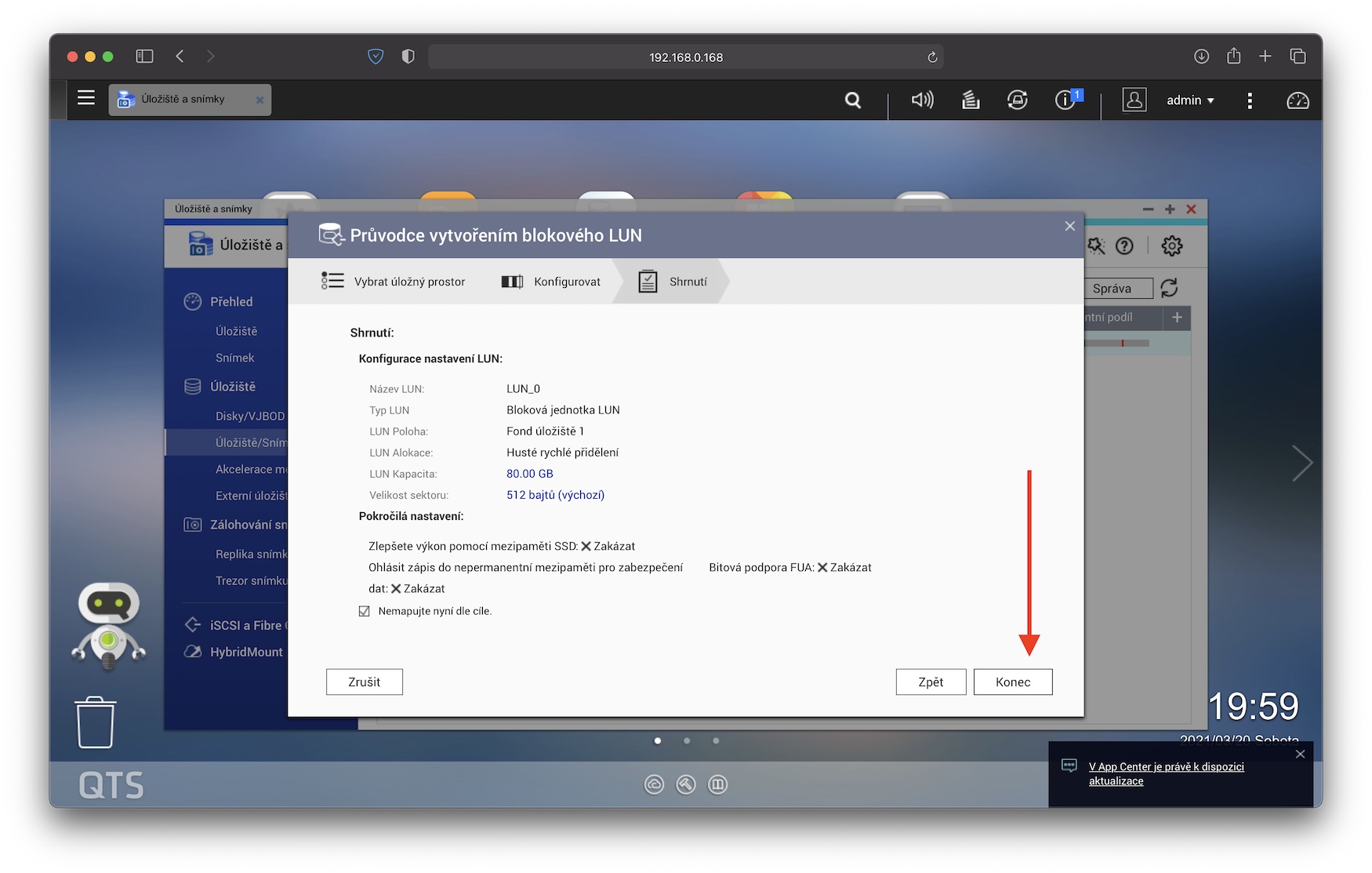
Task: Open Zálohování snímků sidebar section
Action: (x=235, y=525)
